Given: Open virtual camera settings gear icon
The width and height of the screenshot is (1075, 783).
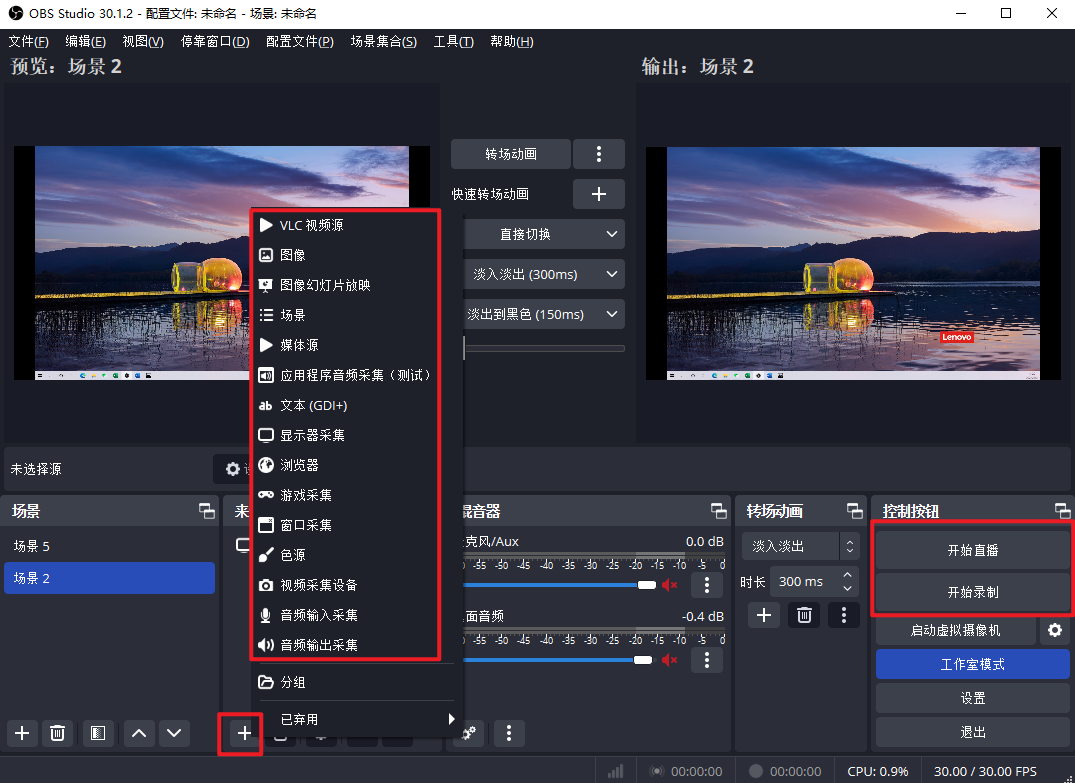Looking at the screenshot, I should click(1053, 631).
